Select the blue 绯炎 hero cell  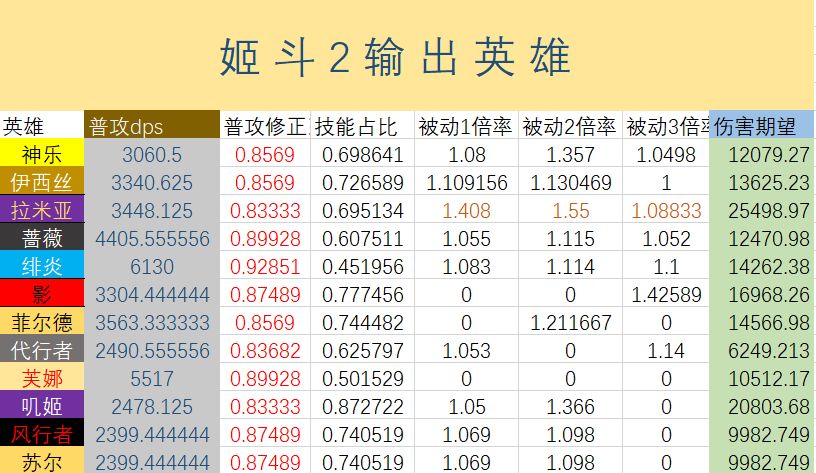[x=42, y=267]
